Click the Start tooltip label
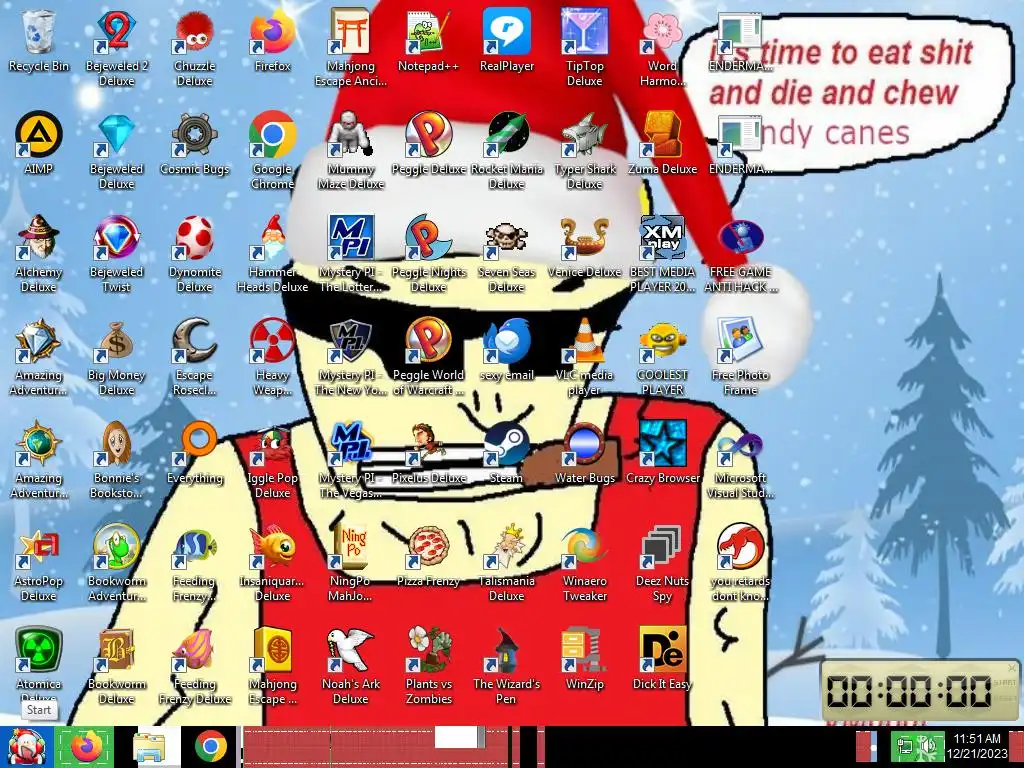1024x768 pixels. click(39, 710)
